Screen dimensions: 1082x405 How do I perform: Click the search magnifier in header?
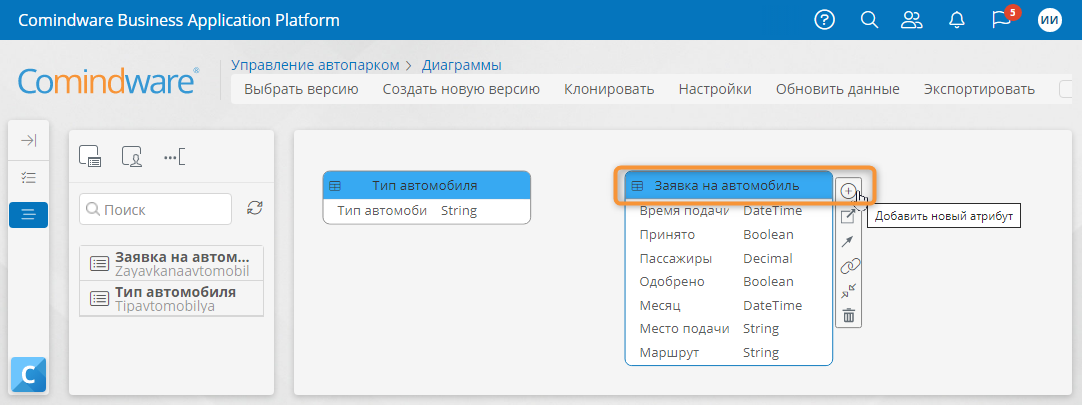point(869,20)
